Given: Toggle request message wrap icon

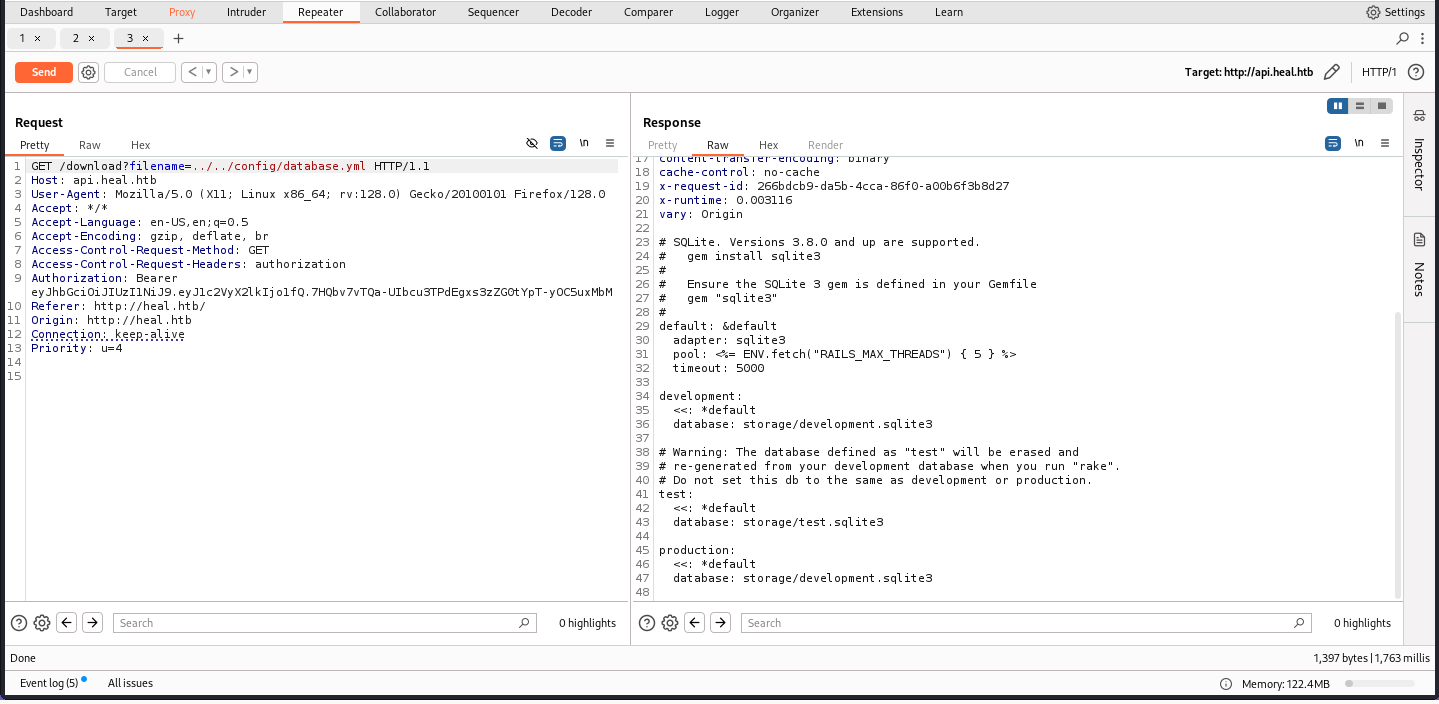Looking at the screenshot, I should coord(558,144).
